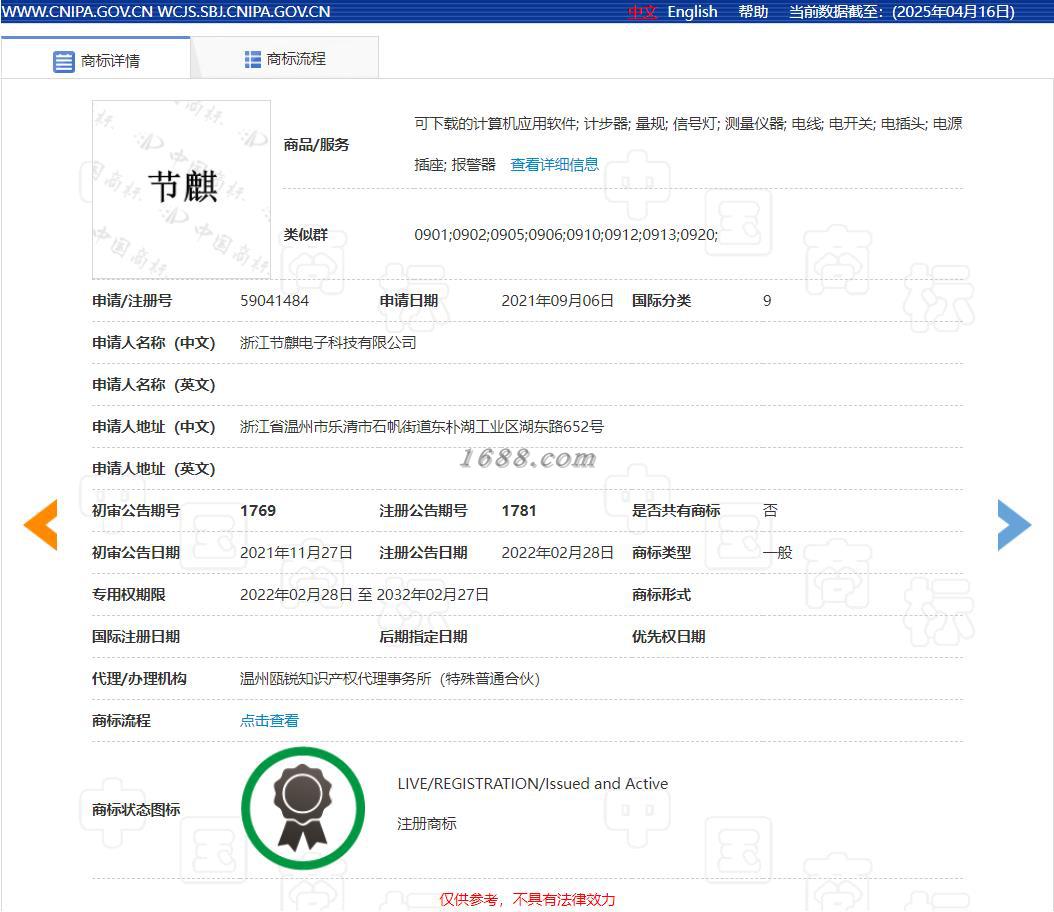Click 点击查看 to view trademark process

click(x=269, y=720)
